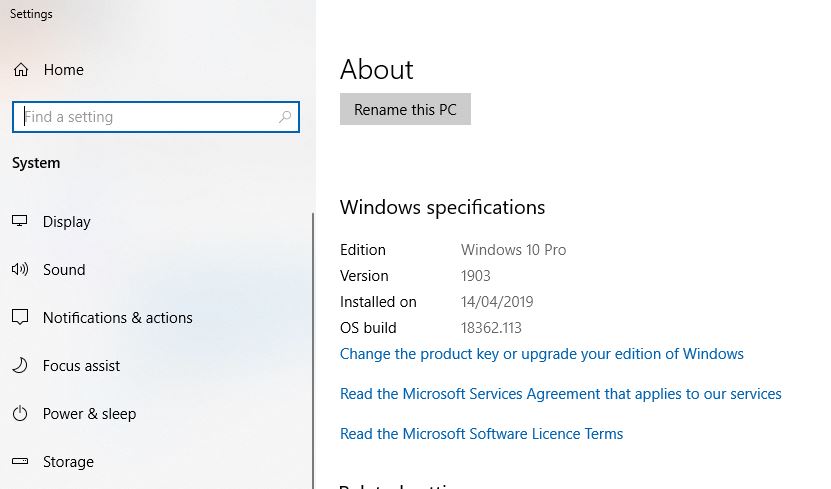
Task: Click the System section heading
Action: click(x=36, y=163)
